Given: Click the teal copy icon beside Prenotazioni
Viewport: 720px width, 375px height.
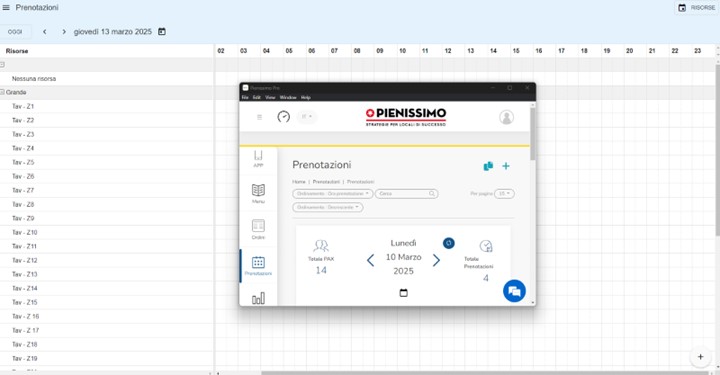Looking at the screenshot, I should pos(488,166).
